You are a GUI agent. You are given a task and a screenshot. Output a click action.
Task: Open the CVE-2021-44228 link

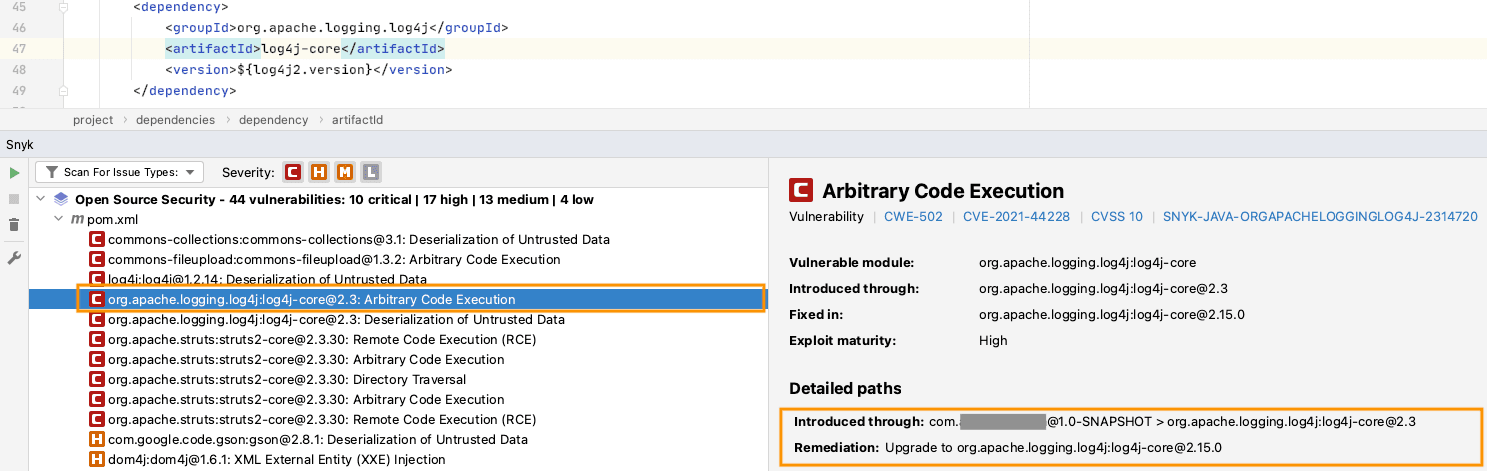click(x=1016, y=216)
